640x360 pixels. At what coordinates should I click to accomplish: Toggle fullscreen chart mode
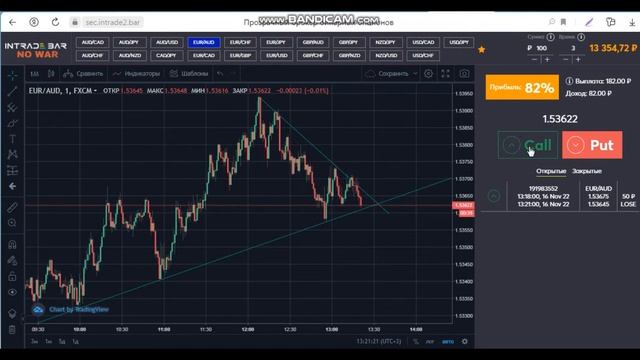coord(445,73)
